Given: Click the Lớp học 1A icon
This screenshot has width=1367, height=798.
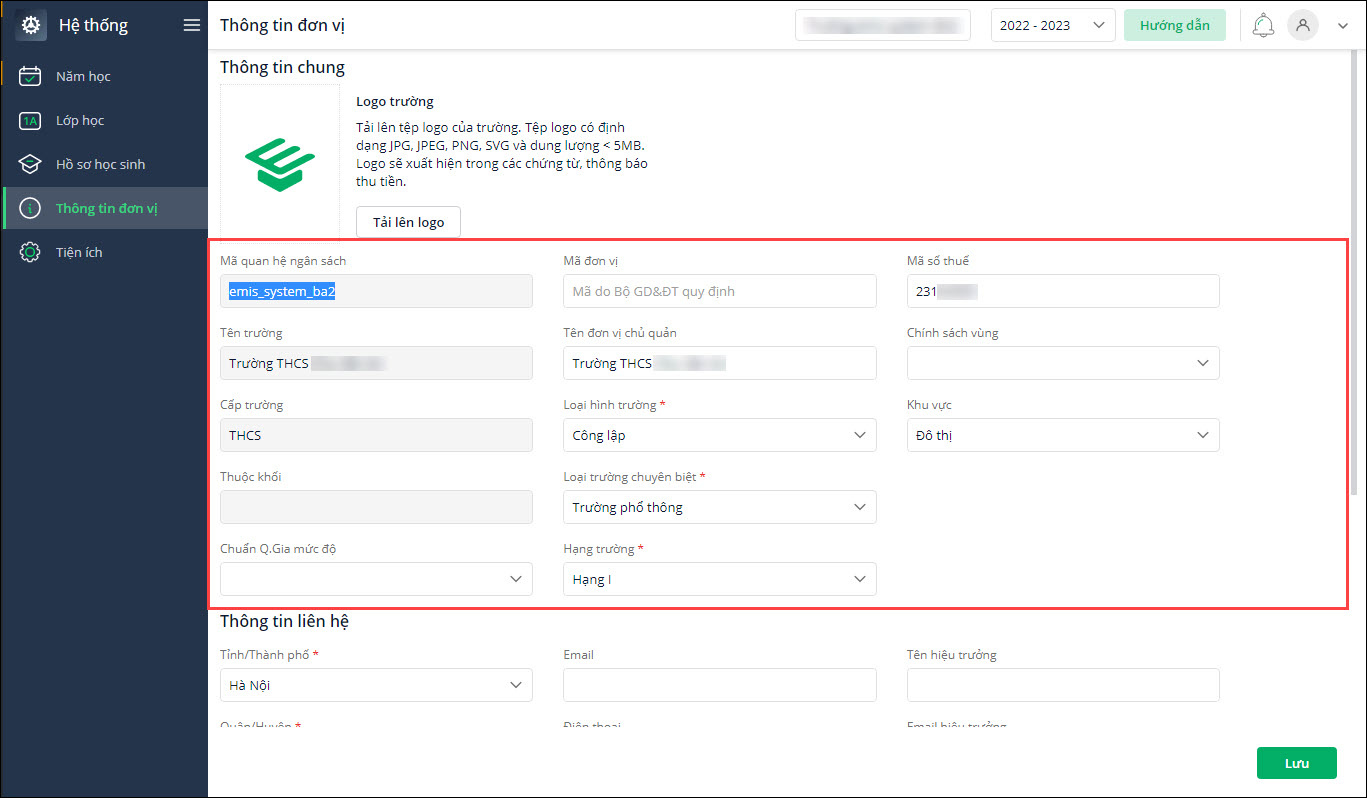Looking at the screenshot, I should (x=30, y=120).
